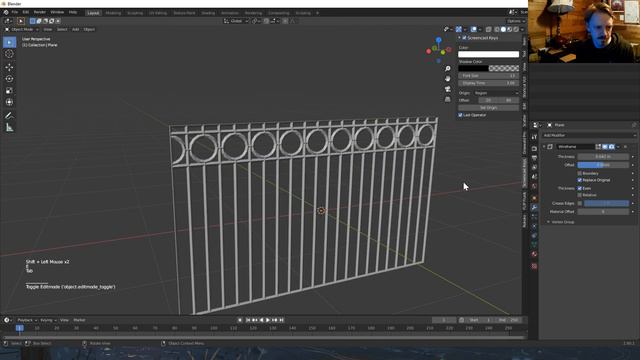Enable Boundary checkbox in Wireframe modifier
Screen dimensions: 640x360
click(x=580, y=173)
